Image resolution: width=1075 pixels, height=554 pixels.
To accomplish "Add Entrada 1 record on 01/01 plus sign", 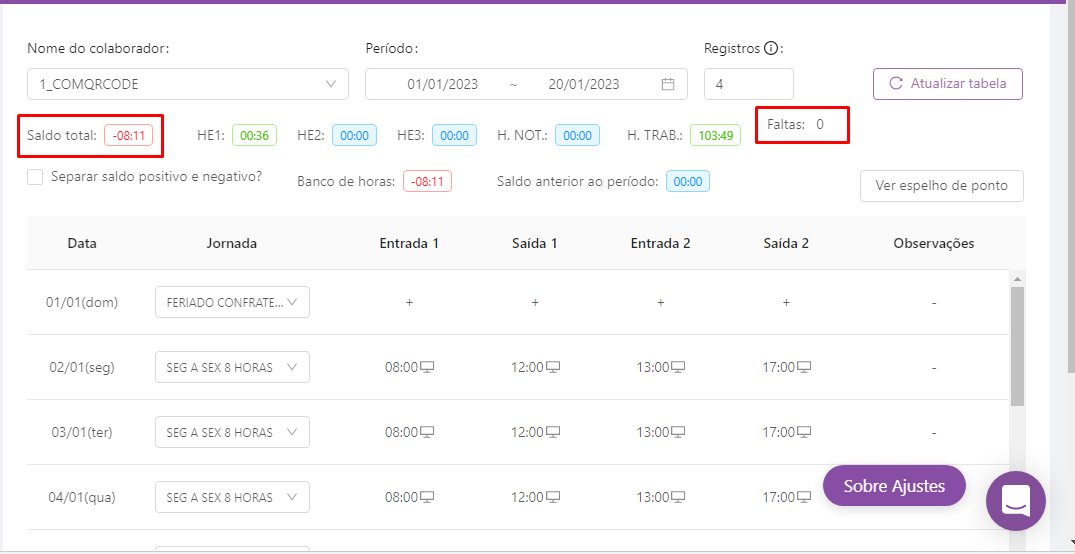I will click(409, 302).
